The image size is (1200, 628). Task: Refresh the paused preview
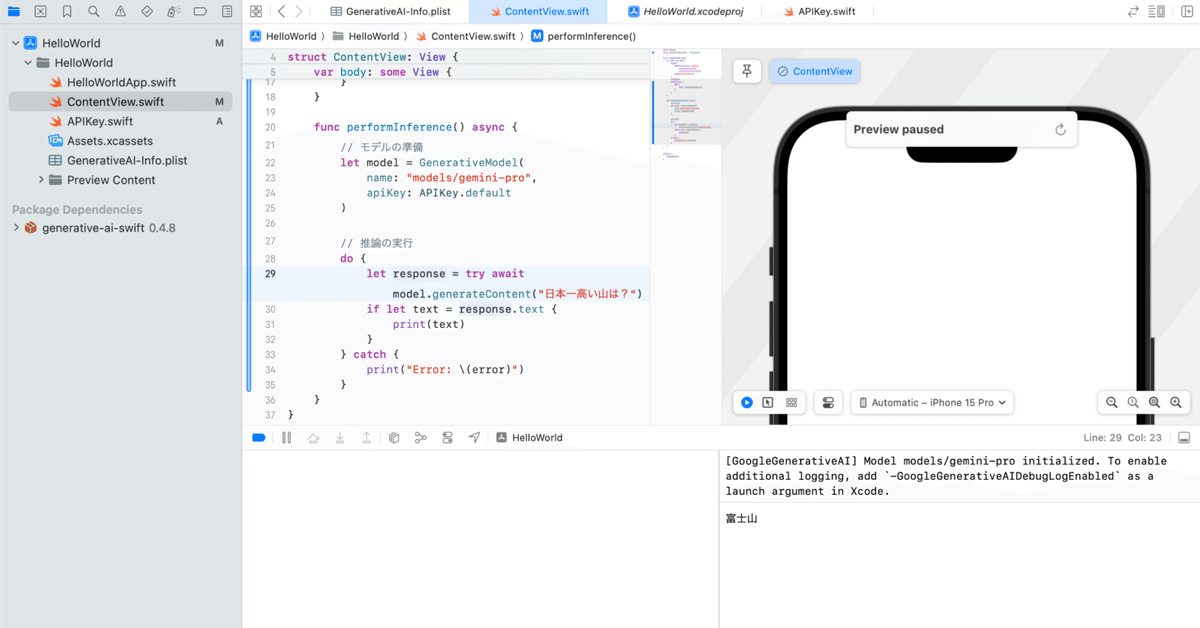1061,130
